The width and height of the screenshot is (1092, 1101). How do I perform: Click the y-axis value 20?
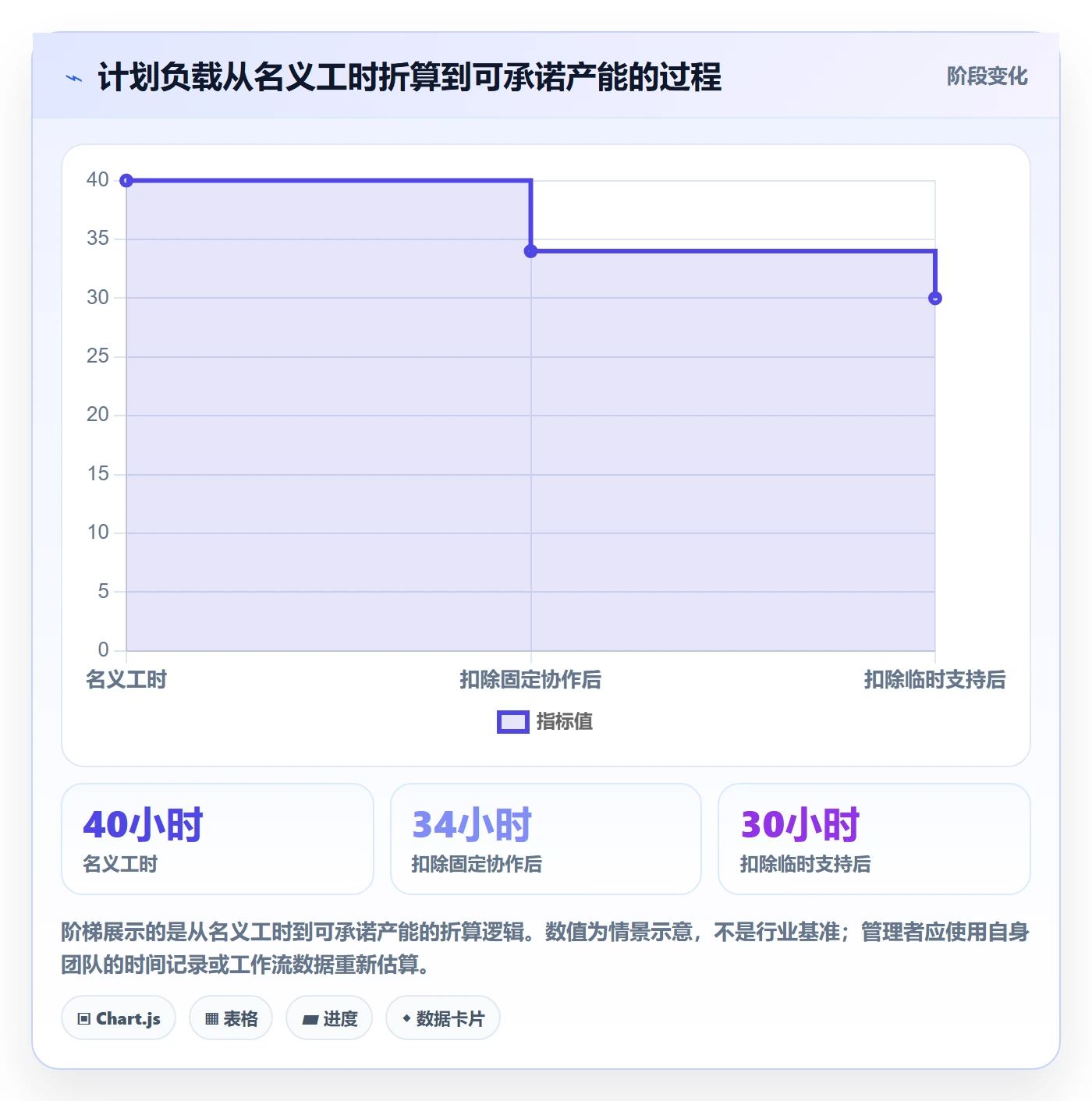97,415
